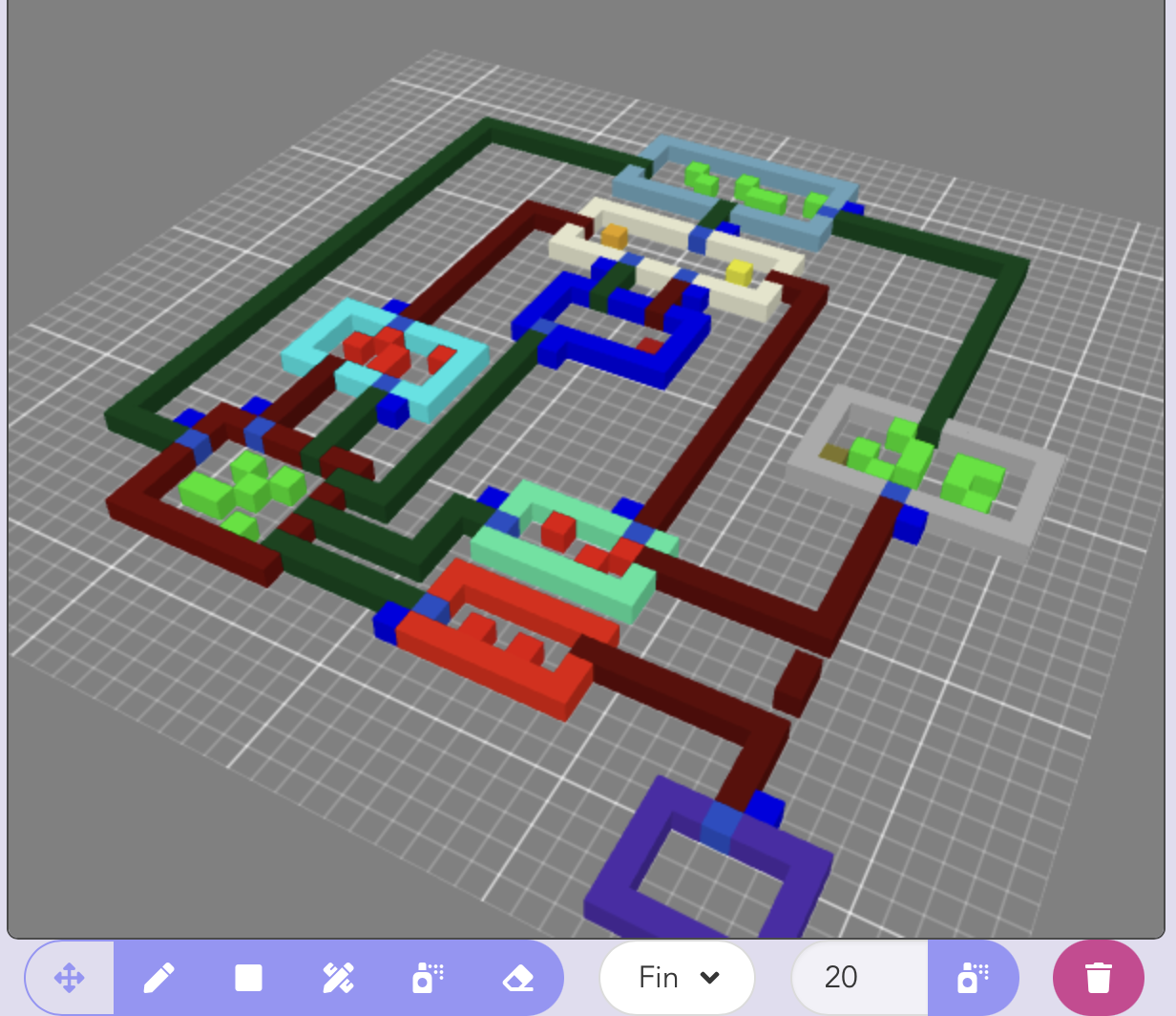Select the move/pan tool
Image resolution: width=1176 pixels, height=1016 pixels.
click(67, 977)
